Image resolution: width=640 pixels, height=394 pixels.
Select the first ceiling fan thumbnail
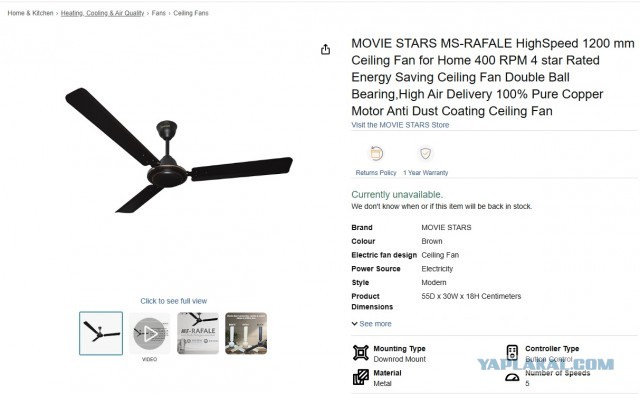pyautogui.click(x=101, y=334)
